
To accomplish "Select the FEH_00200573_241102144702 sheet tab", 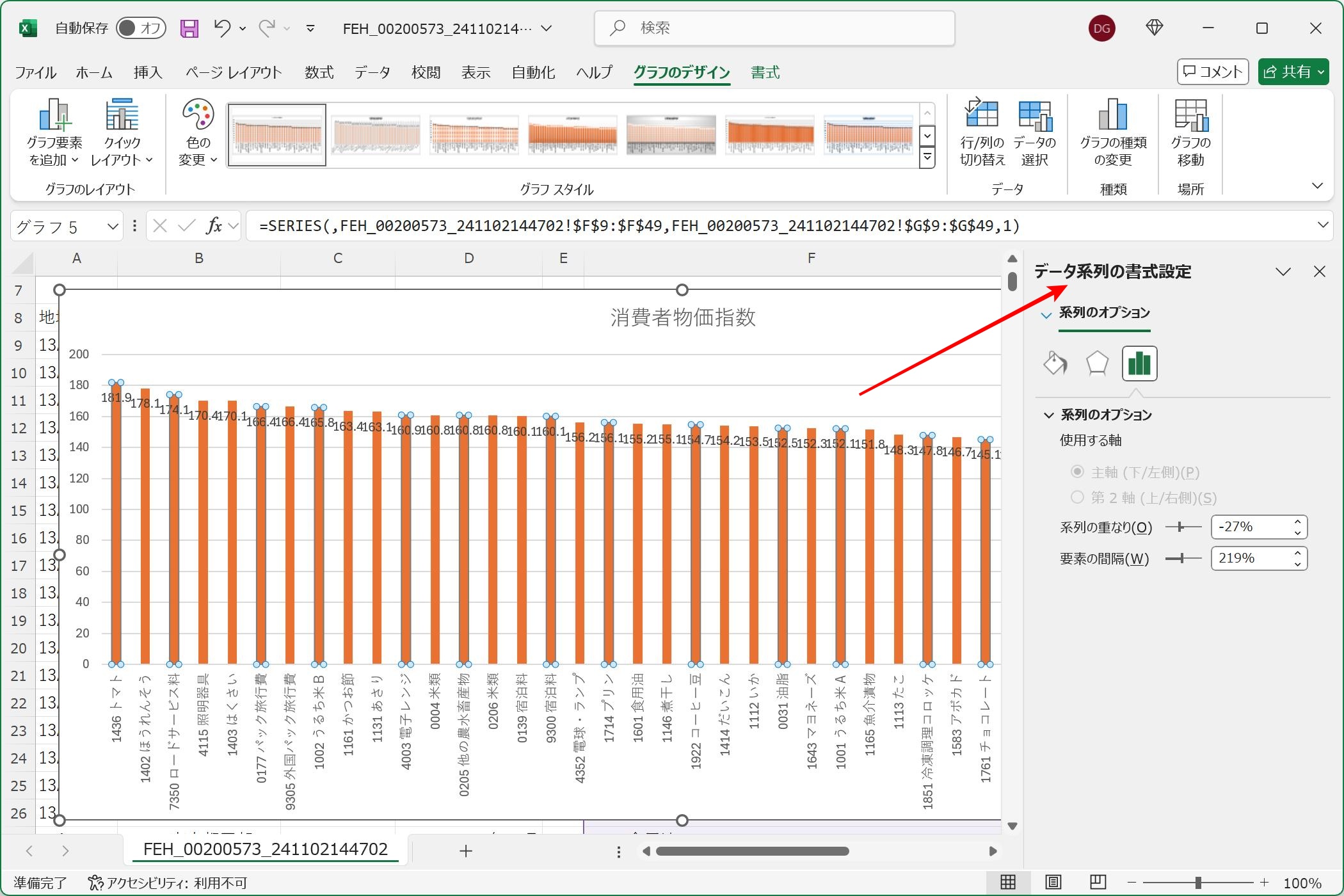I will 266,849.
